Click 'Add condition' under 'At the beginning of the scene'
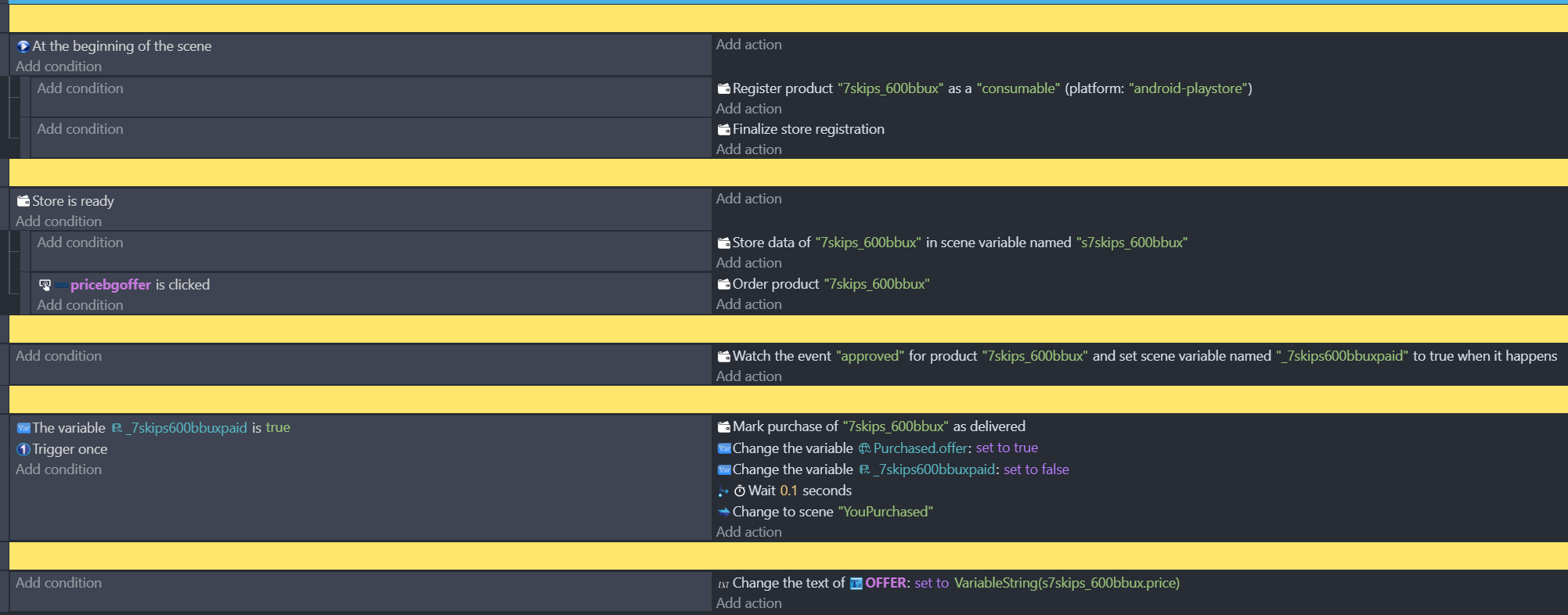Screen dimensions: 1568x615 pyautogui.click(x=59, y=67)
